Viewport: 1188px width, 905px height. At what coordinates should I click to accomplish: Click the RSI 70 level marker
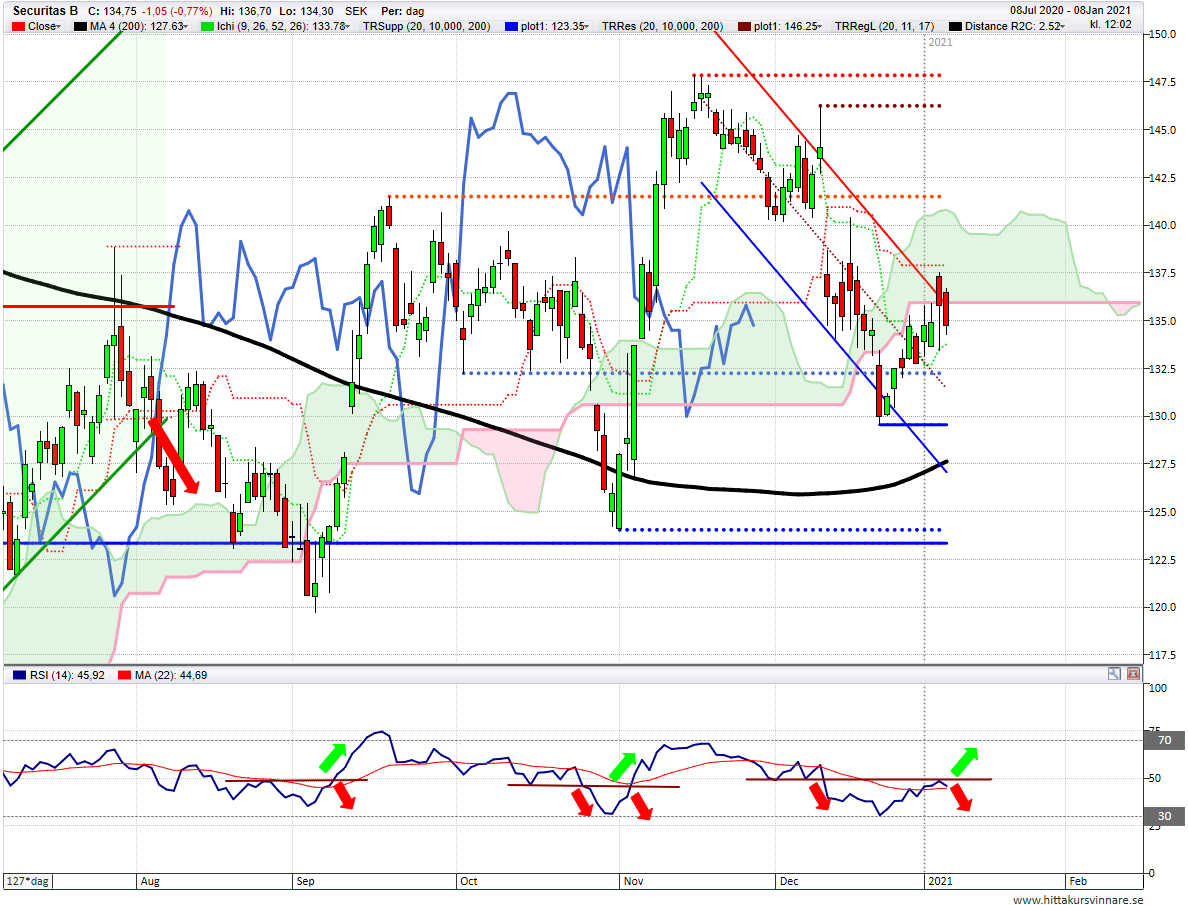1165,741
